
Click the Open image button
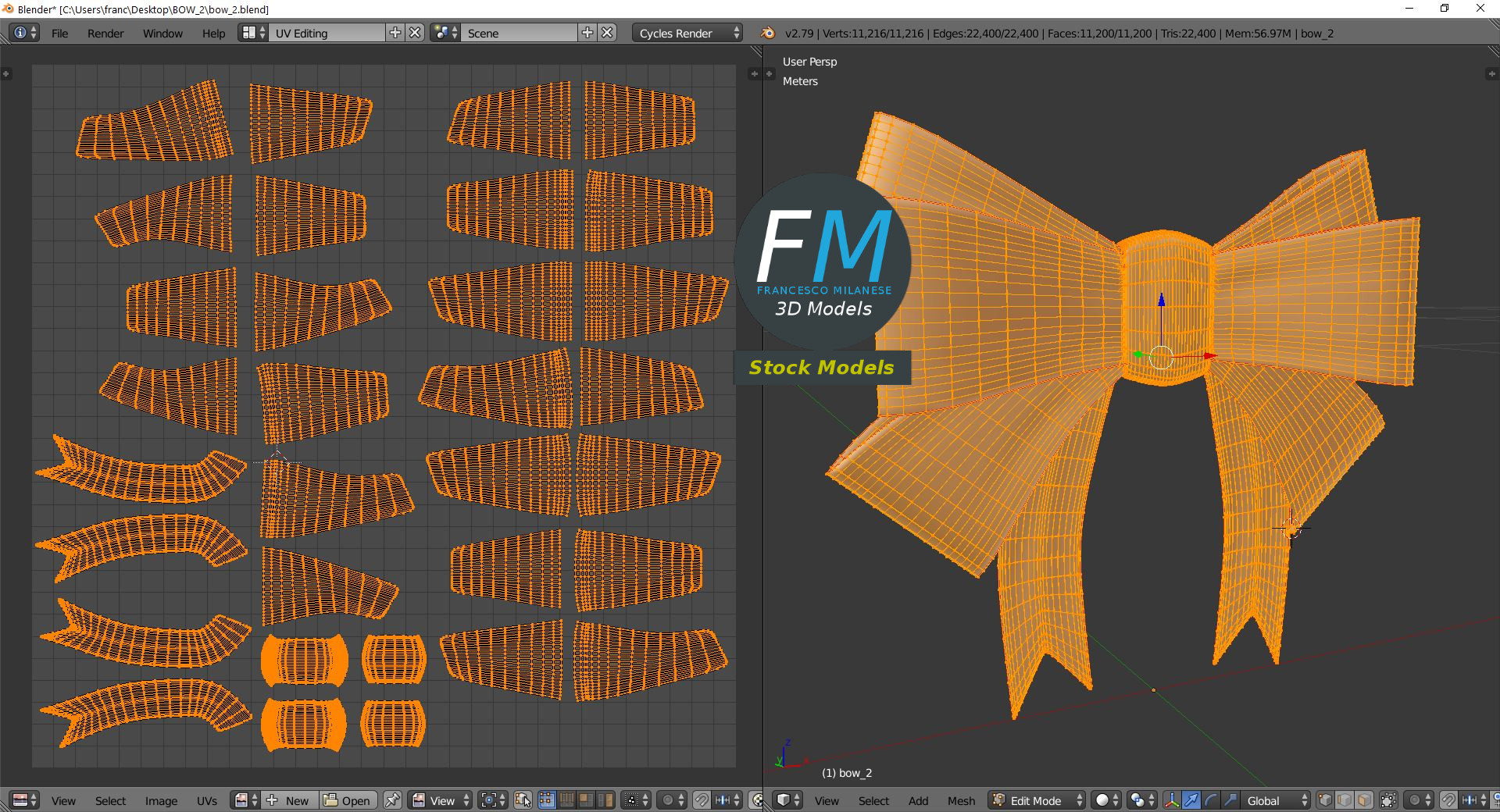(x=348, y=800)
